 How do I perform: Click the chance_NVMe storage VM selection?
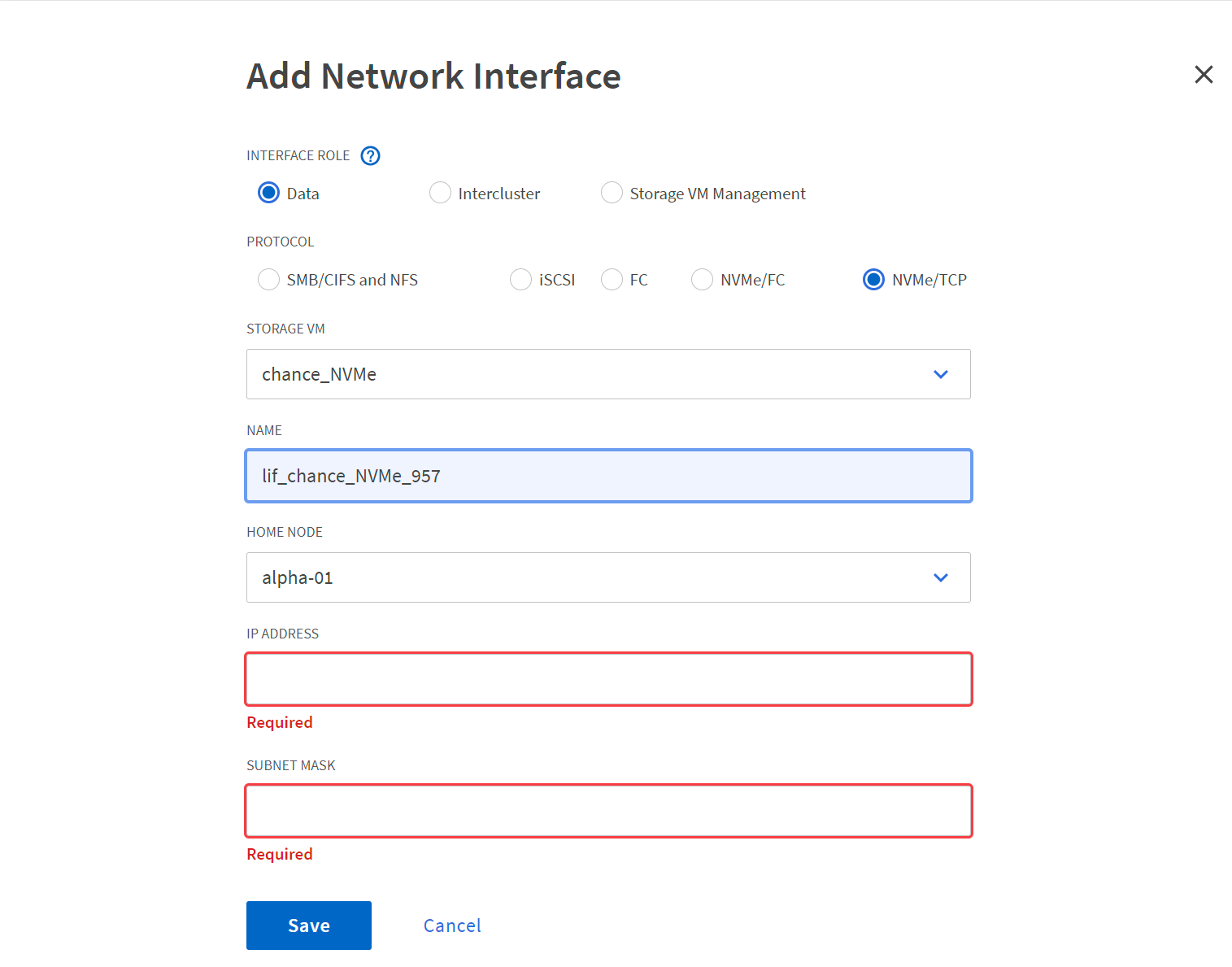tap(319, 374)
